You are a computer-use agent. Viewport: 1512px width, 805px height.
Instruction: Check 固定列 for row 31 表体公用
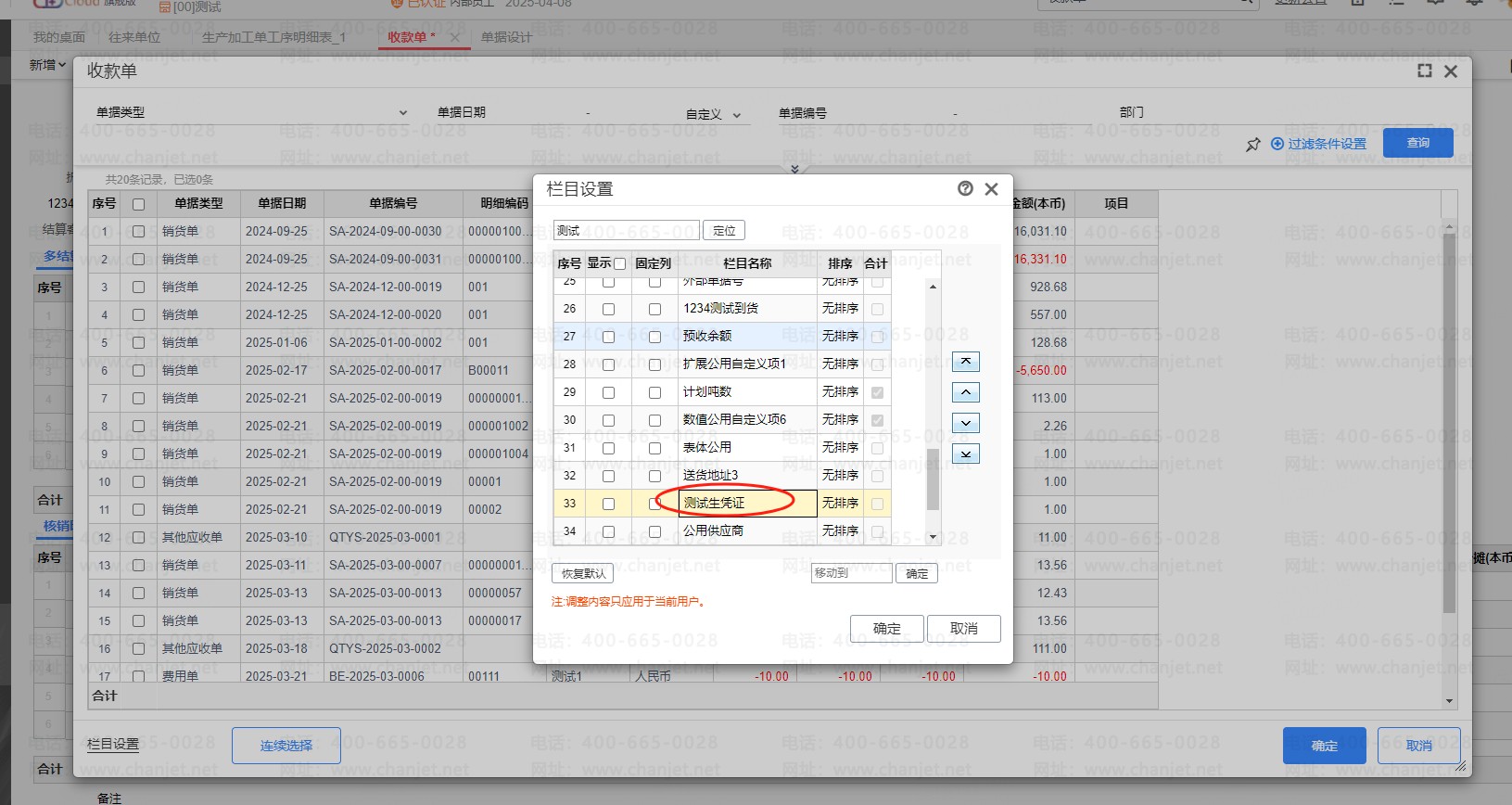654,448
